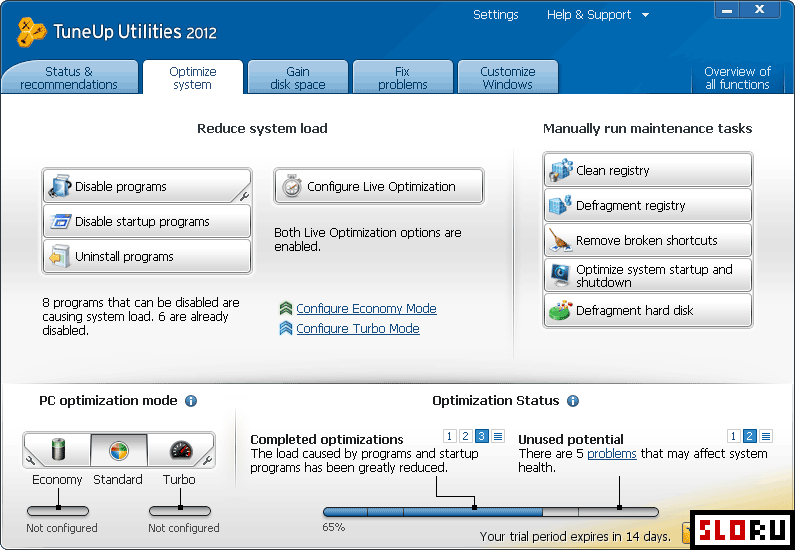Viewport: 795px width, 550px height.
Task: Click the TuneUp Utilities logo icon
Action: pos(31,32)
